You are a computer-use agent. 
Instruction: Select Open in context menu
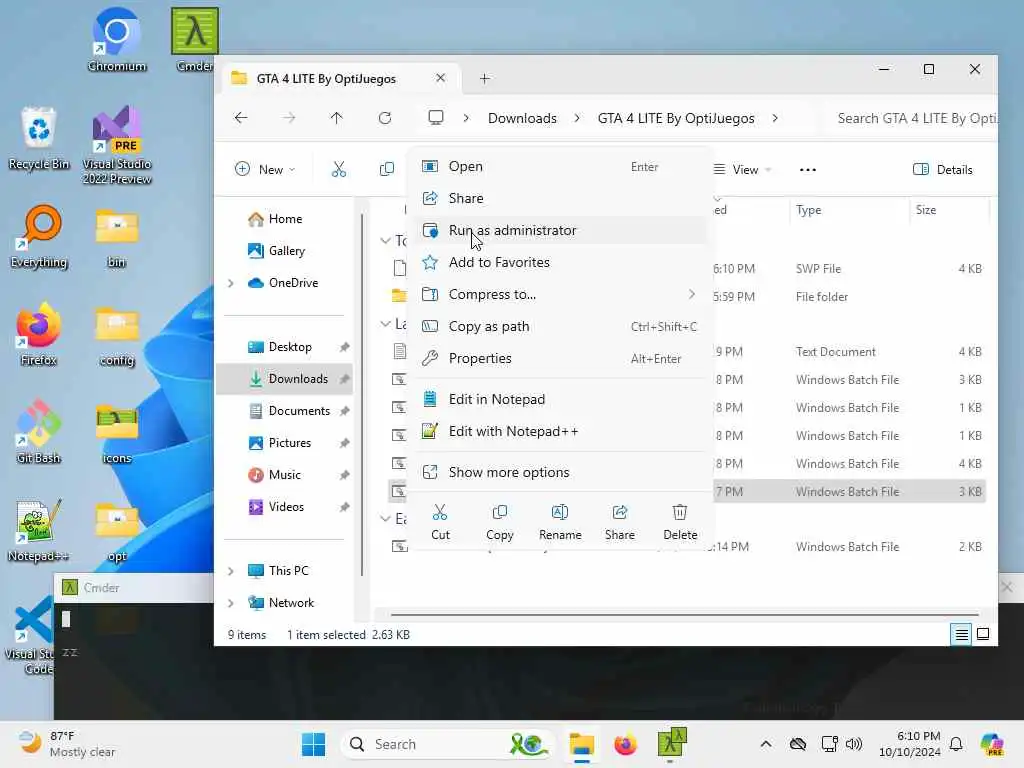[x=559, y=167]
